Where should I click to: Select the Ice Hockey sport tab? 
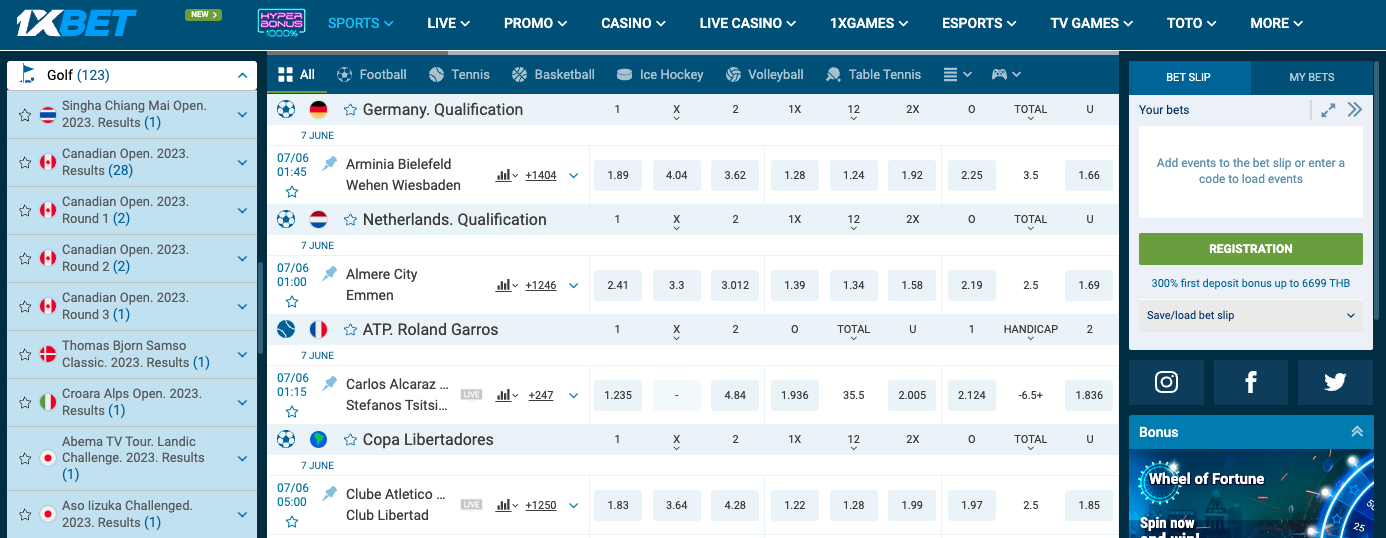point(660,74)
